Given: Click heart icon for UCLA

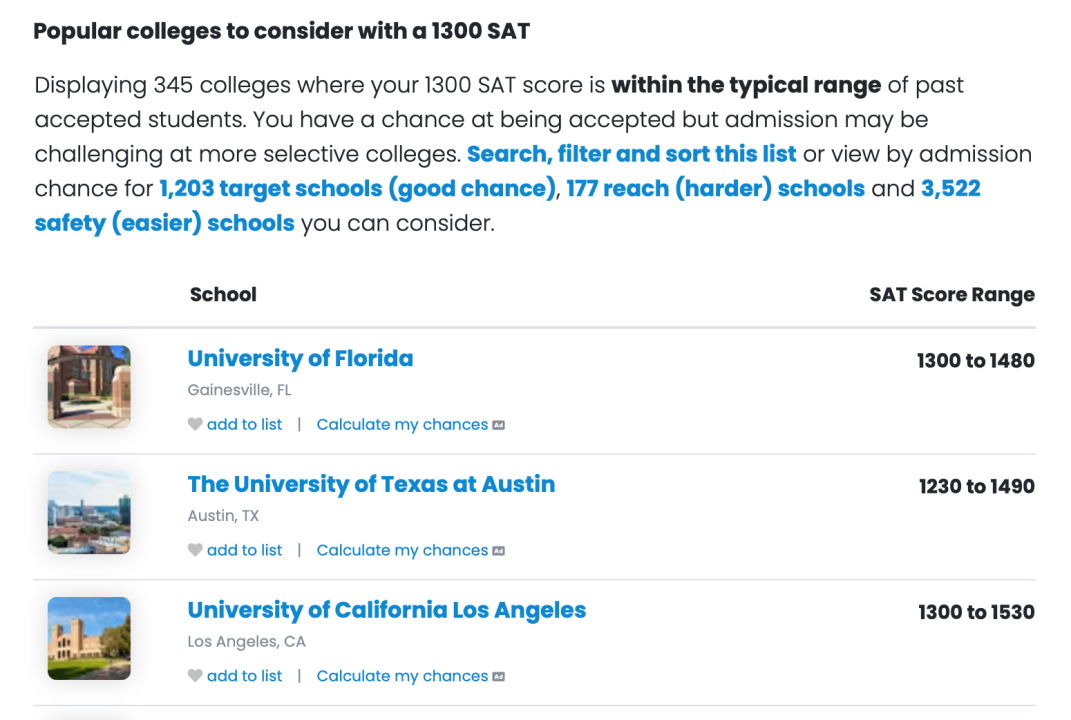Looking at the screenshot, I should (x=195, y=676).
